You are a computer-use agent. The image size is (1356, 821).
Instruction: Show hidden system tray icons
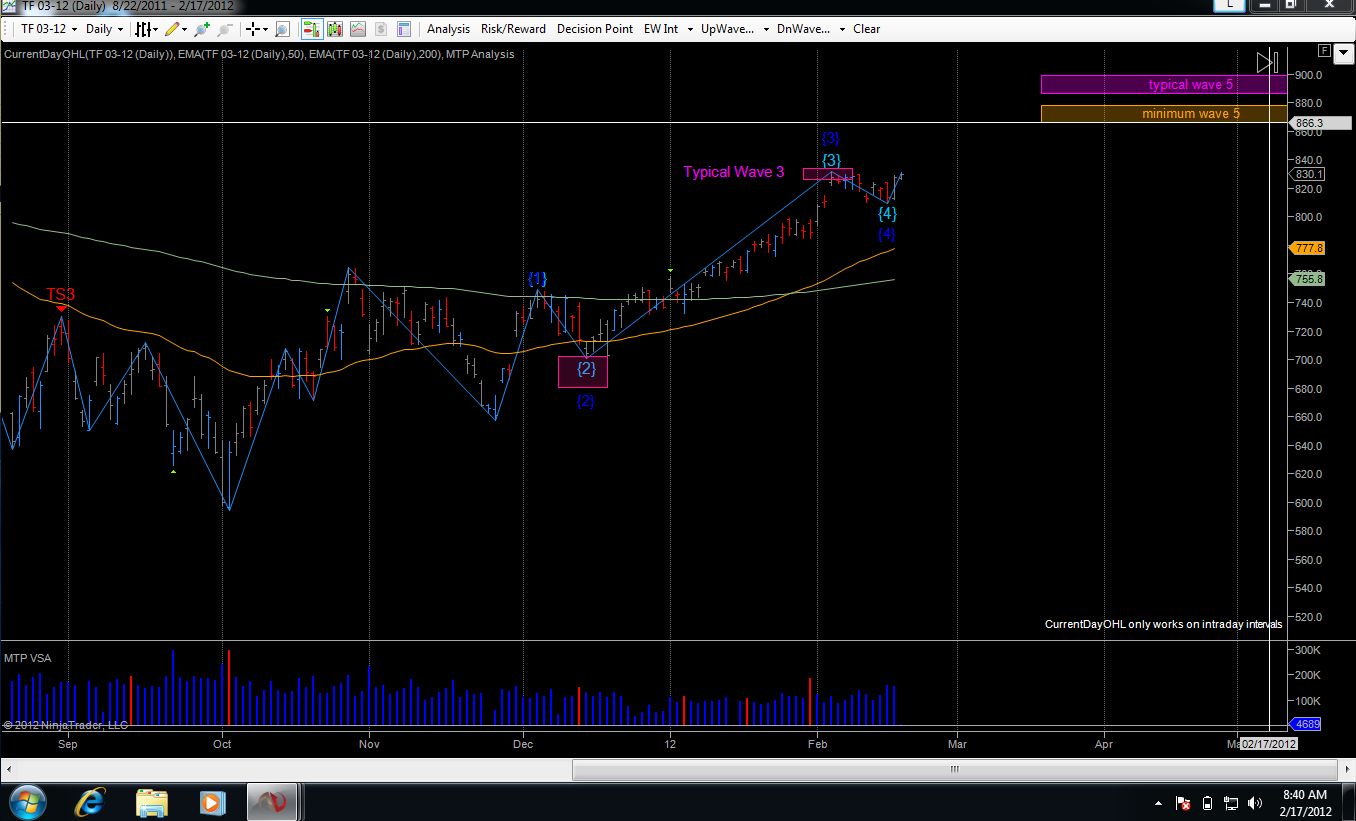[x=1158, y=803]
